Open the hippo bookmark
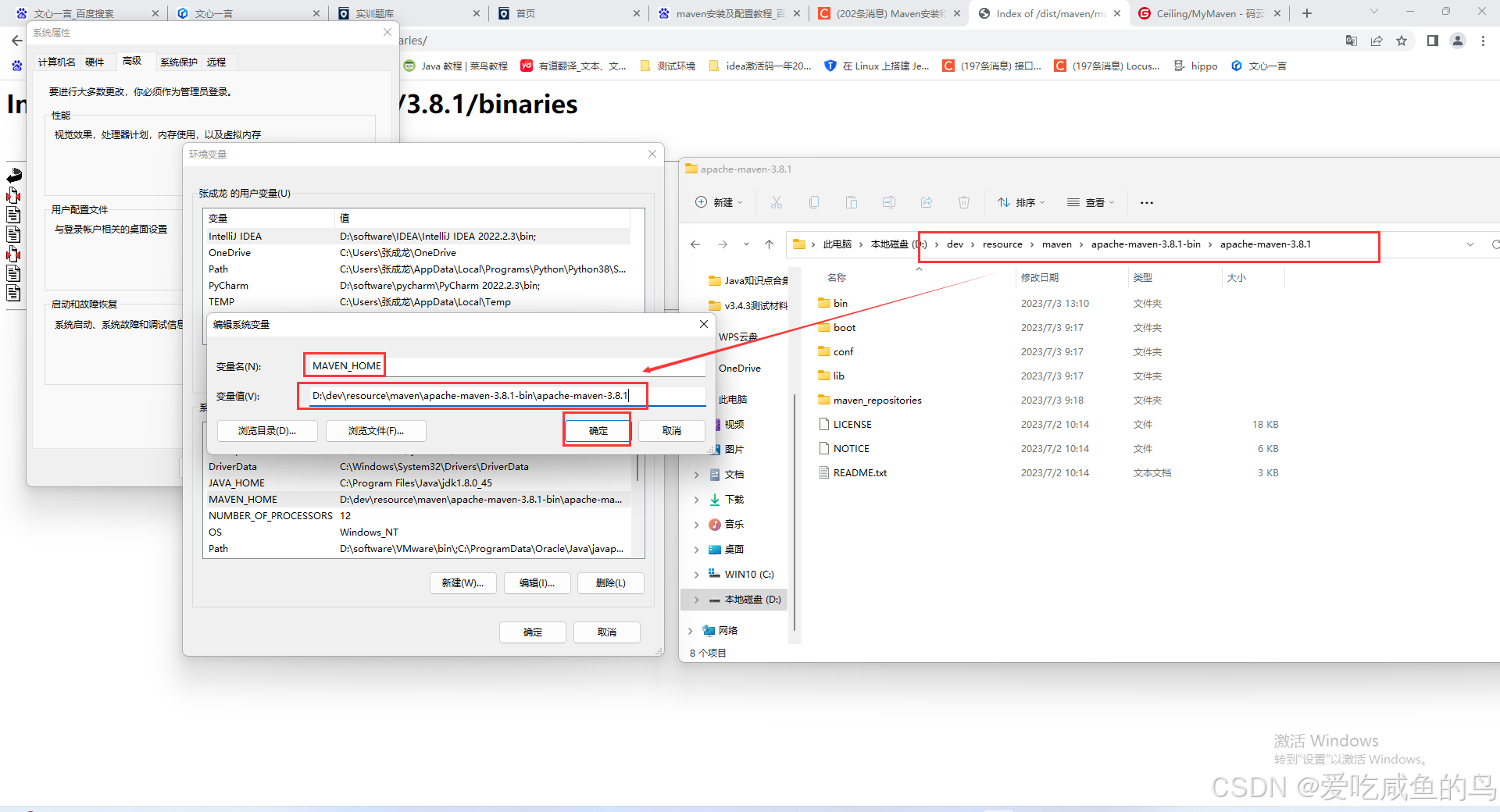Screen dimensions: 1500x812 pos(1196,66)
